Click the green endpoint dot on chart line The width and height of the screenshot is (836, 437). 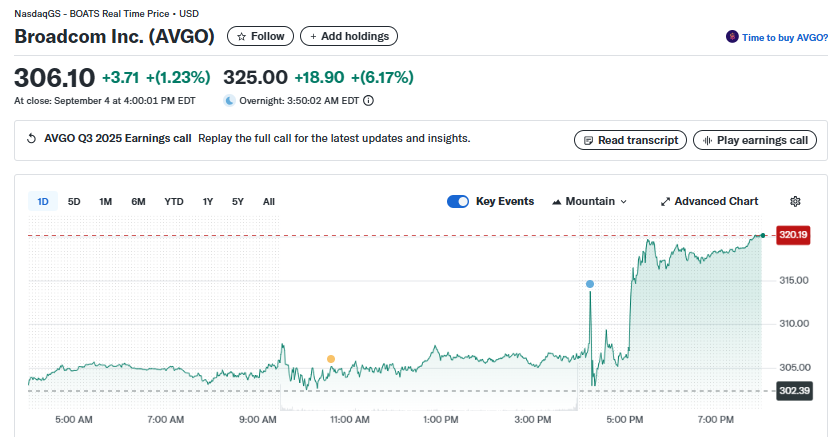coord(762,236)
